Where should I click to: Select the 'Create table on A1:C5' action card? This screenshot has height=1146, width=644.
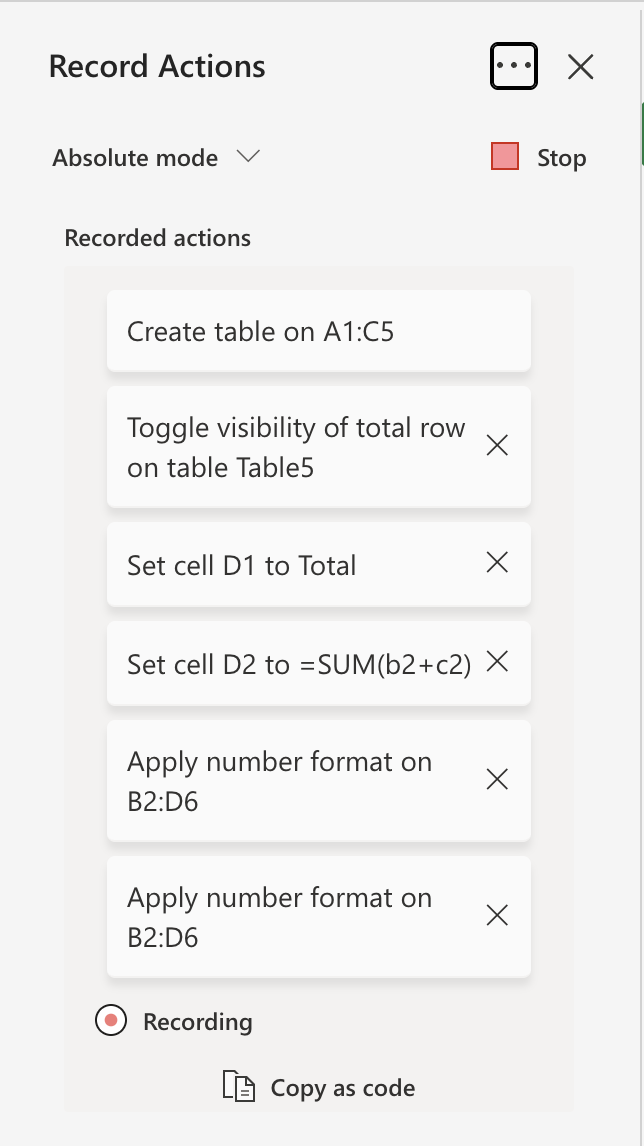[318, 331]
